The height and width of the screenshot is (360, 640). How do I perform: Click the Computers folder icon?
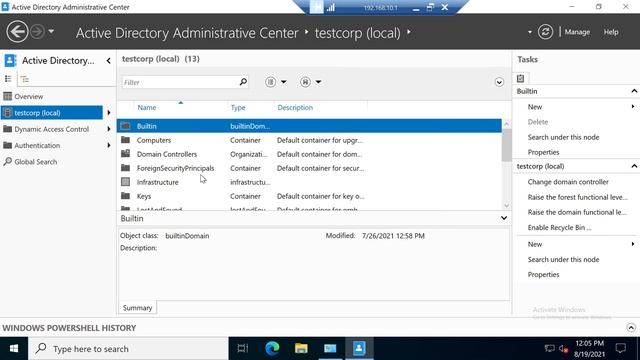(x=126, y=140)
